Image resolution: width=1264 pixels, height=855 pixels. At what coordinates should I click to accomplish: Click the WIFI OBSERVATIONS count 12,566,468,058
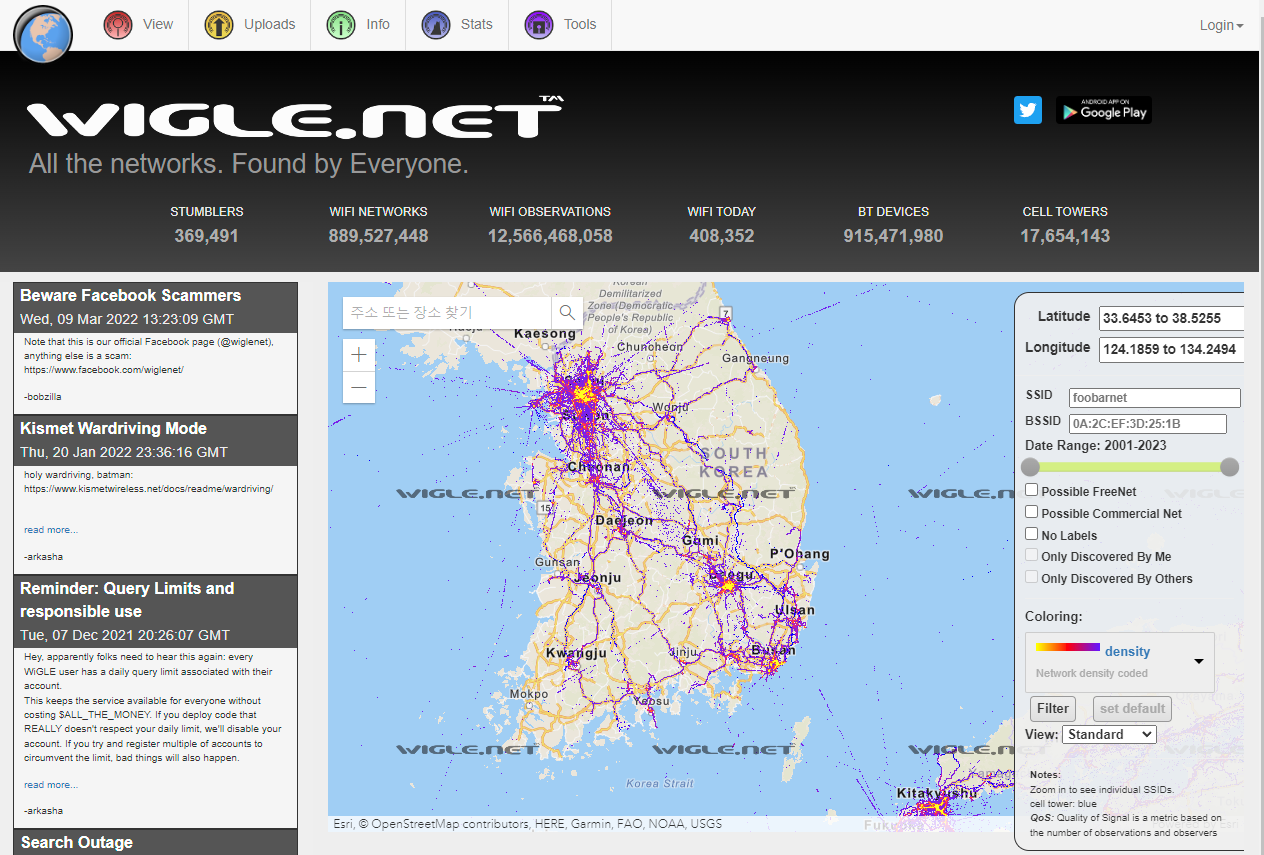[550, 236]
